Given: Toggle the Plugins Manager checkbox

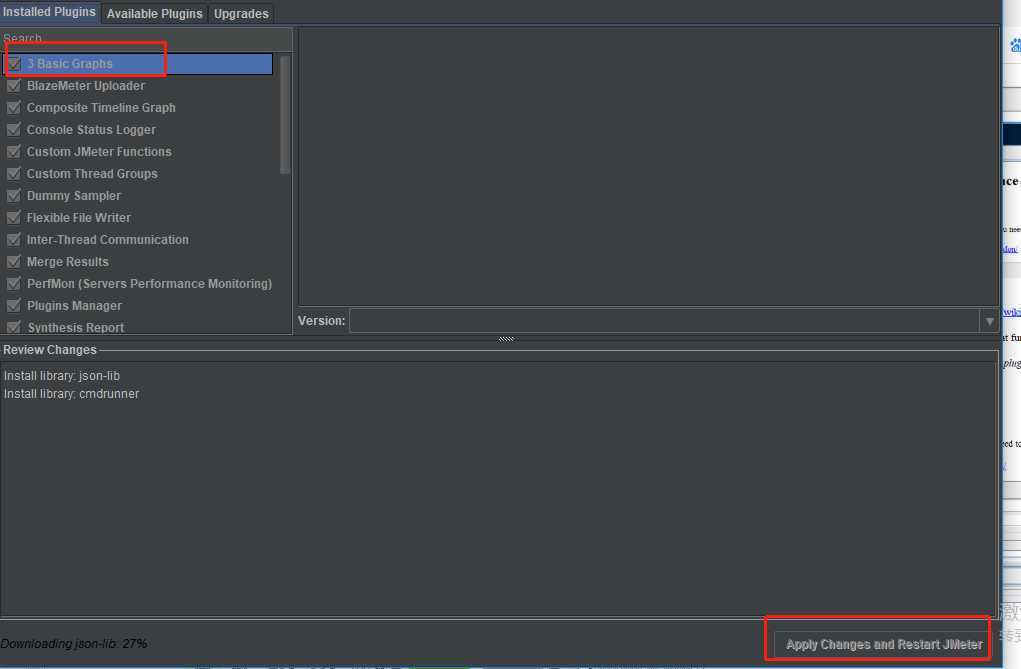Looking at the screenshot, I should [14, 306].
